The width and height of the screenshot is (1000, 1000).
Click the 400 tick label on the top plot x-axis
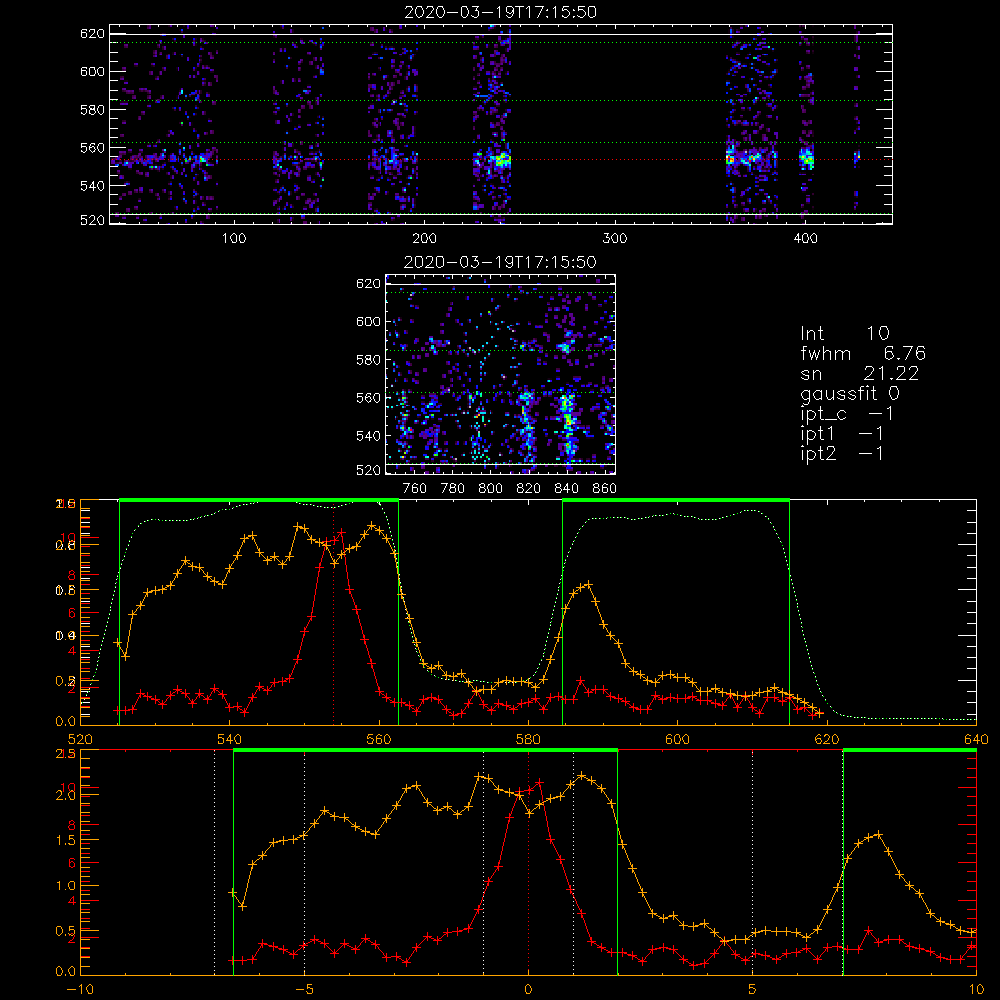pos(805,239)
